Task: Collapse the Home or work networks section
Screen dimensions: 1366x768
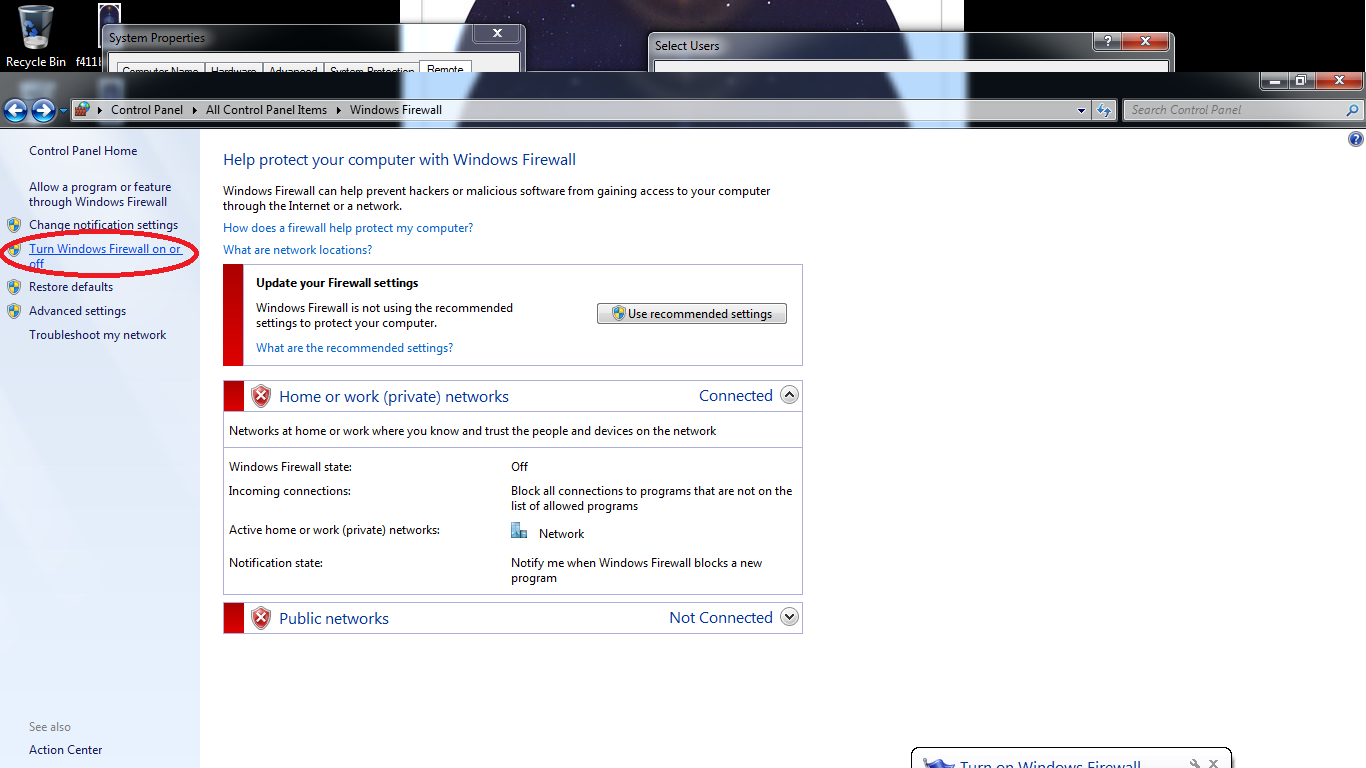Action: [789, 395]
